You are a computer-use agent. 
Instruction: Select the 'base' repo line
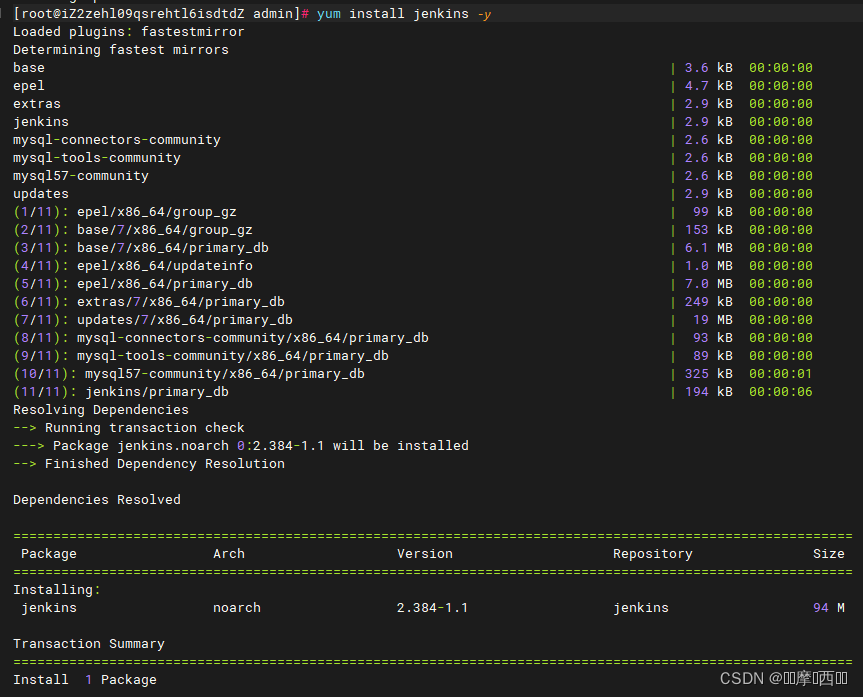pyautogui.click(x=413, y=68)
